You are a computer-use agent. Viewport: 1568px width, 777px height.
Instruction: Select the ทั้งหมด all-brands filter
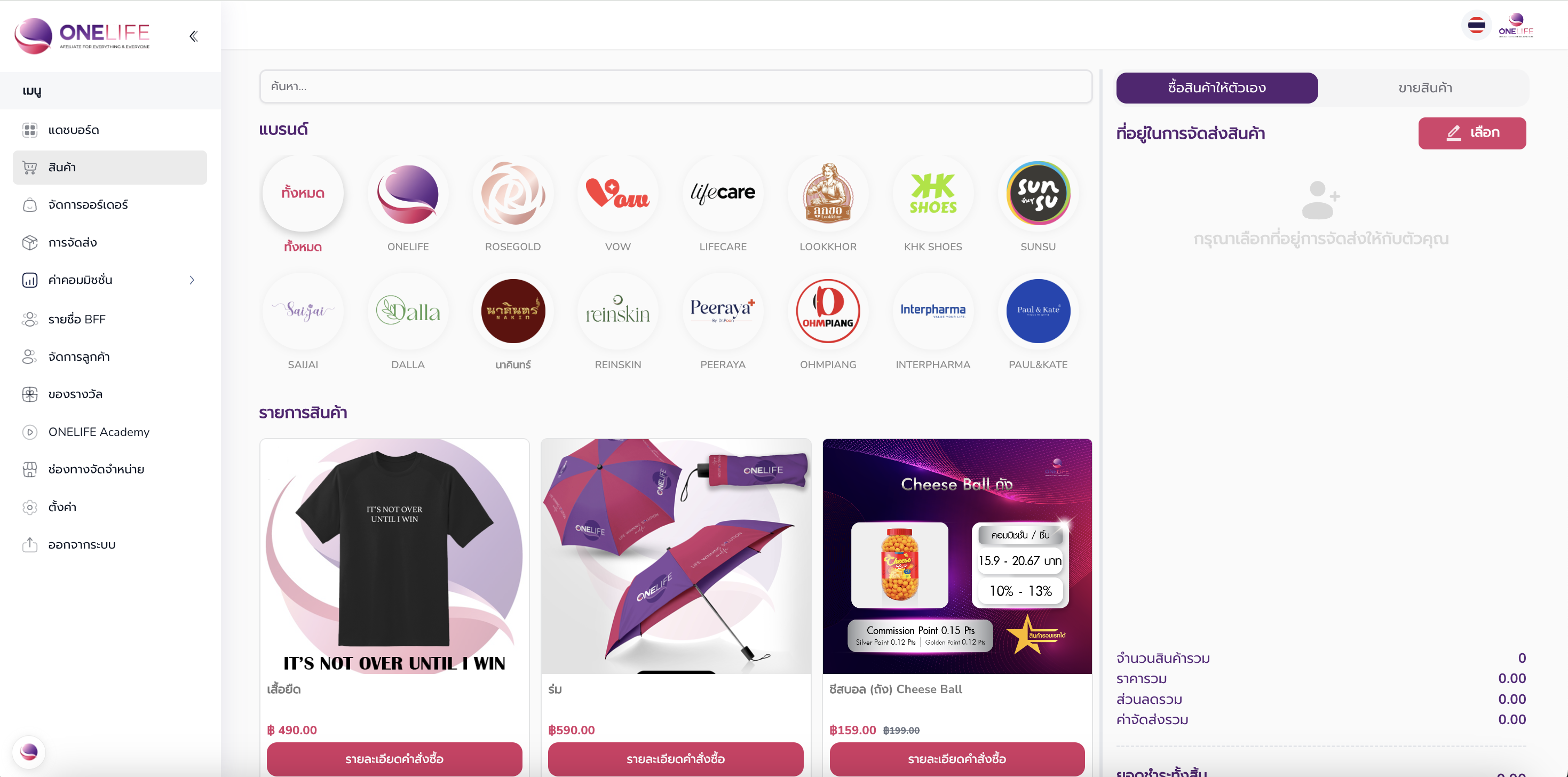(303, 194)
